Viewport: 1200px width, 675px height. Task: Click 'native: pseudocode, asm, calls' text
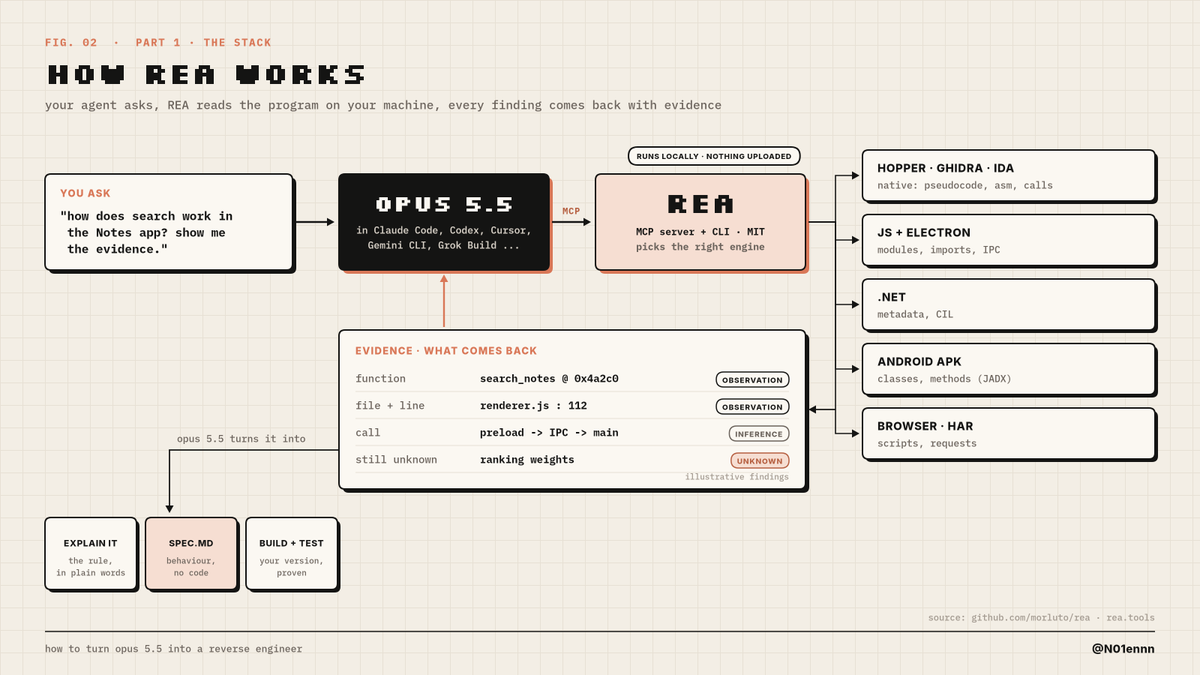click(x=965, y=185)
